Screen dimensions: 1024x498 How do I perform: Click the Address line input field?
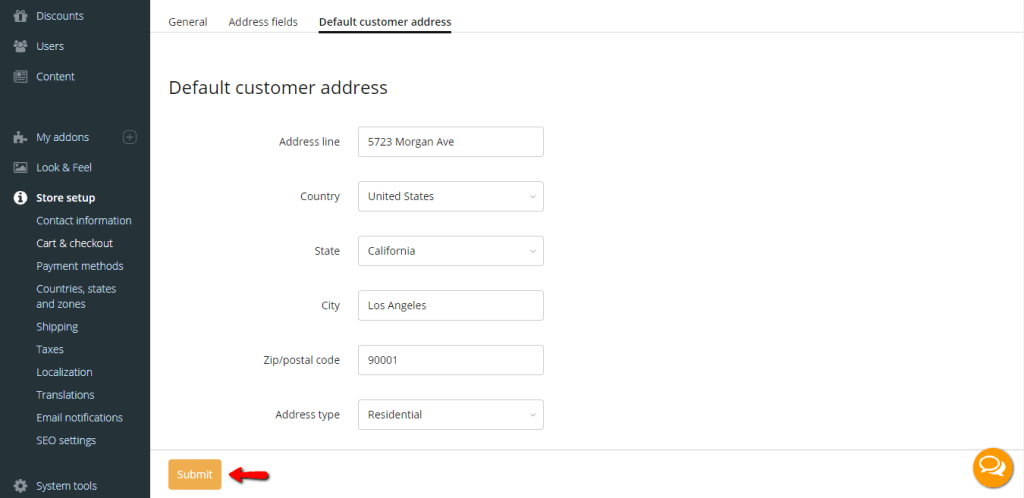pos(451,142)
